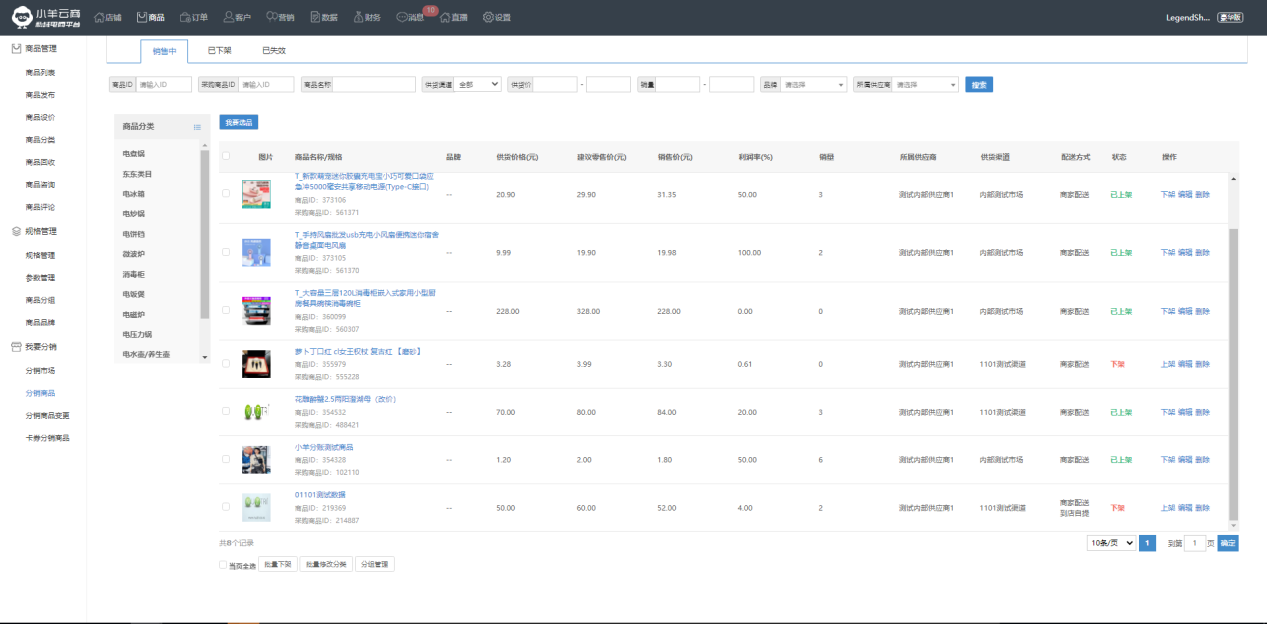Viewport: 1267px width, 624px height.
Task: Click the 商品名称 text input field
Action: (x=374, y=85)
